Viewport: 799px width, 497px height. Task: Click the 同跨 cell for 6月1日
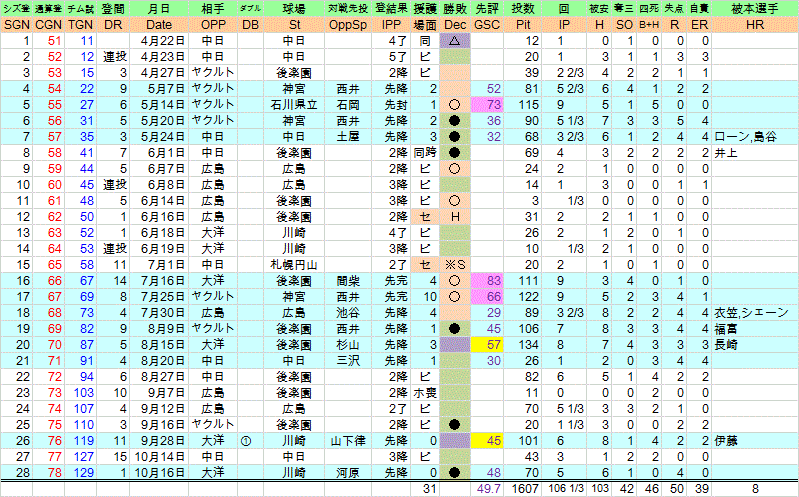tap(425, 152)
